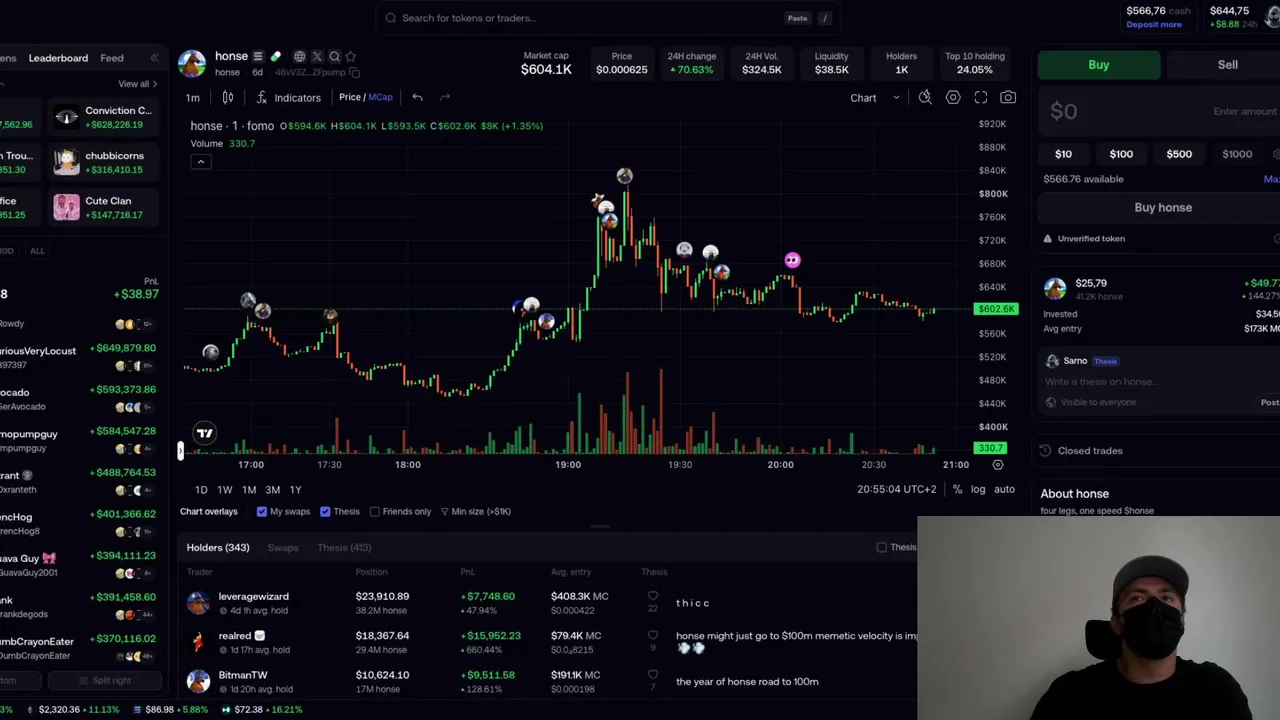Open the Chart view dropdown
The height and width of the screenshot is (720, 1280).
874,98
